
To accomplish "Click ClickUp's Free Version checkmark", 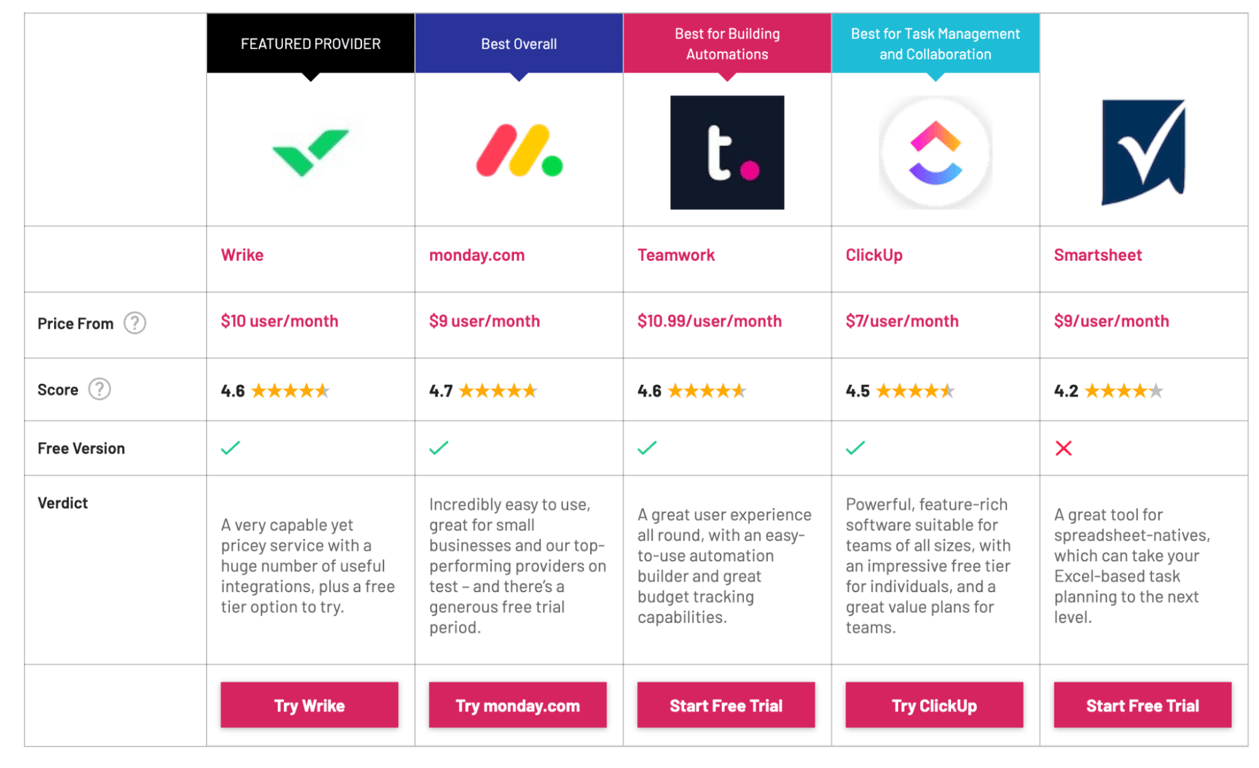I will click(x=855, y=448).
